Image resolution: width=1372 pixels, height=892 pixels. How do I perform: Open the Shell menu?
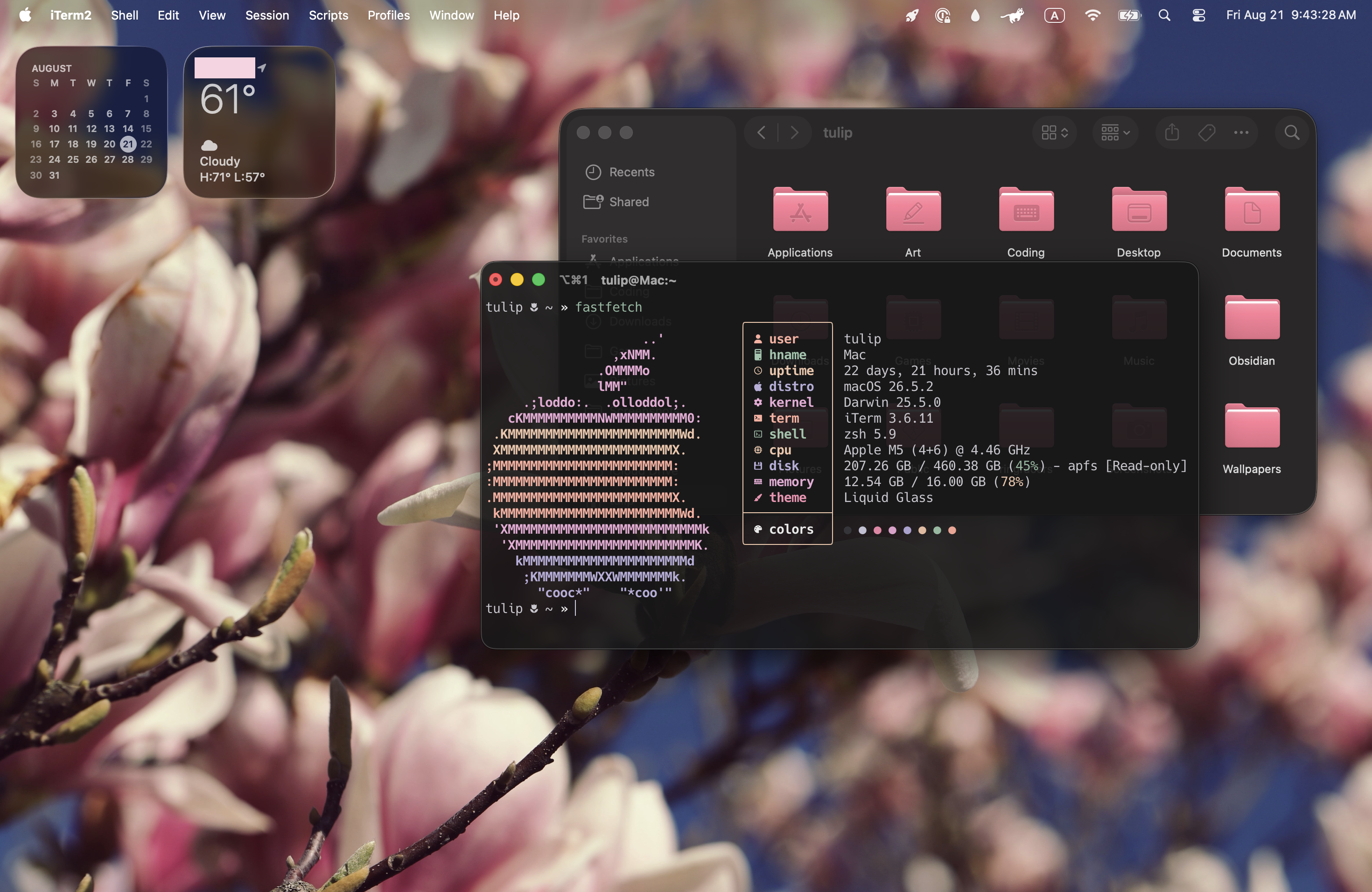125,15
